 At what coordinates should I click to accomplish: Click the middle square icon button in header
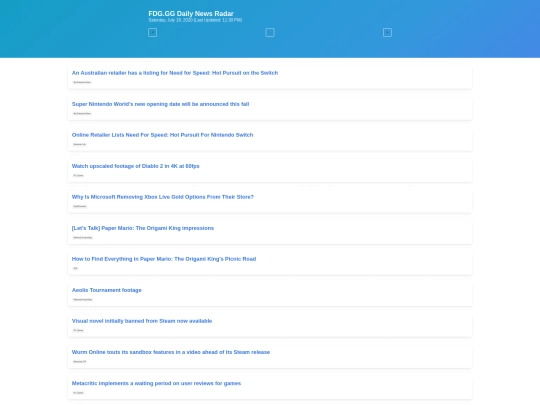click(270, 33)
